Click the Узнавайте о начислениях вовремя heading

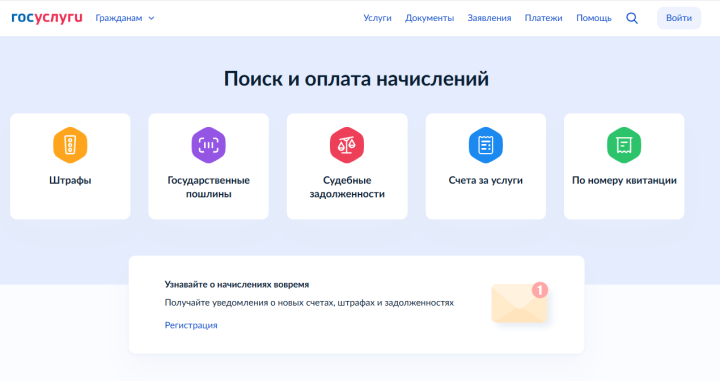[x=236, y=285]
